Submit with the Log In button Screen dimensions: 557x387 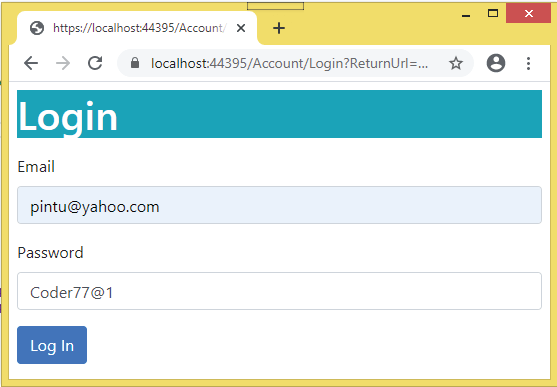coord(52,345)
